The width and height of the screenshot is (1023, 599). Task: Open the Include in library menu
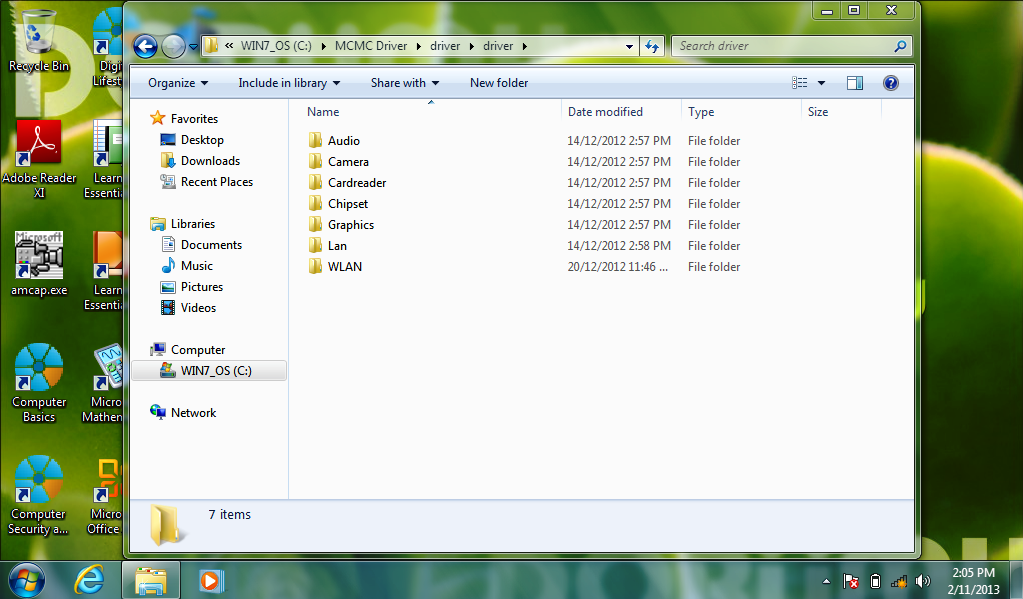[288, 83]
